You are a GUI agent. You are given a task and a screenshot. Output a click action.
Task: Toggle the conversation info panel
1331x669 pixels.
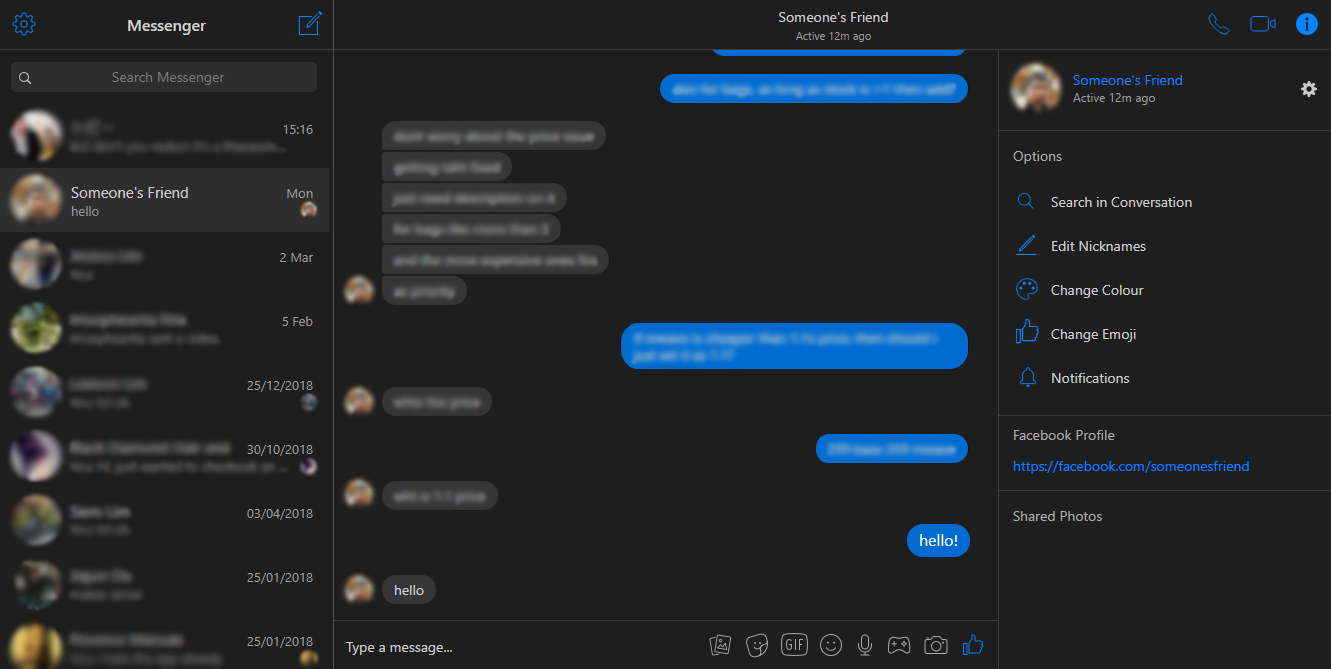pyautogui.click(x=1307, y=24)
